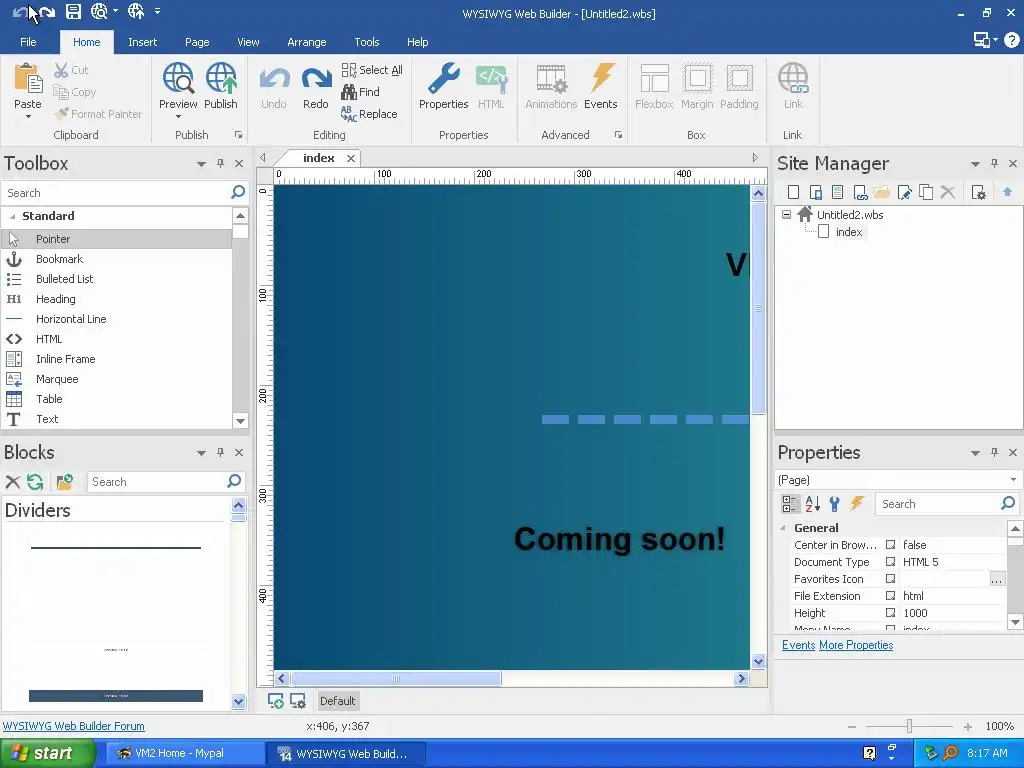Open the WYSIWYG Web Builder Forum link
The width and height of the screenshot is (1024, 768).
point(74,726)
